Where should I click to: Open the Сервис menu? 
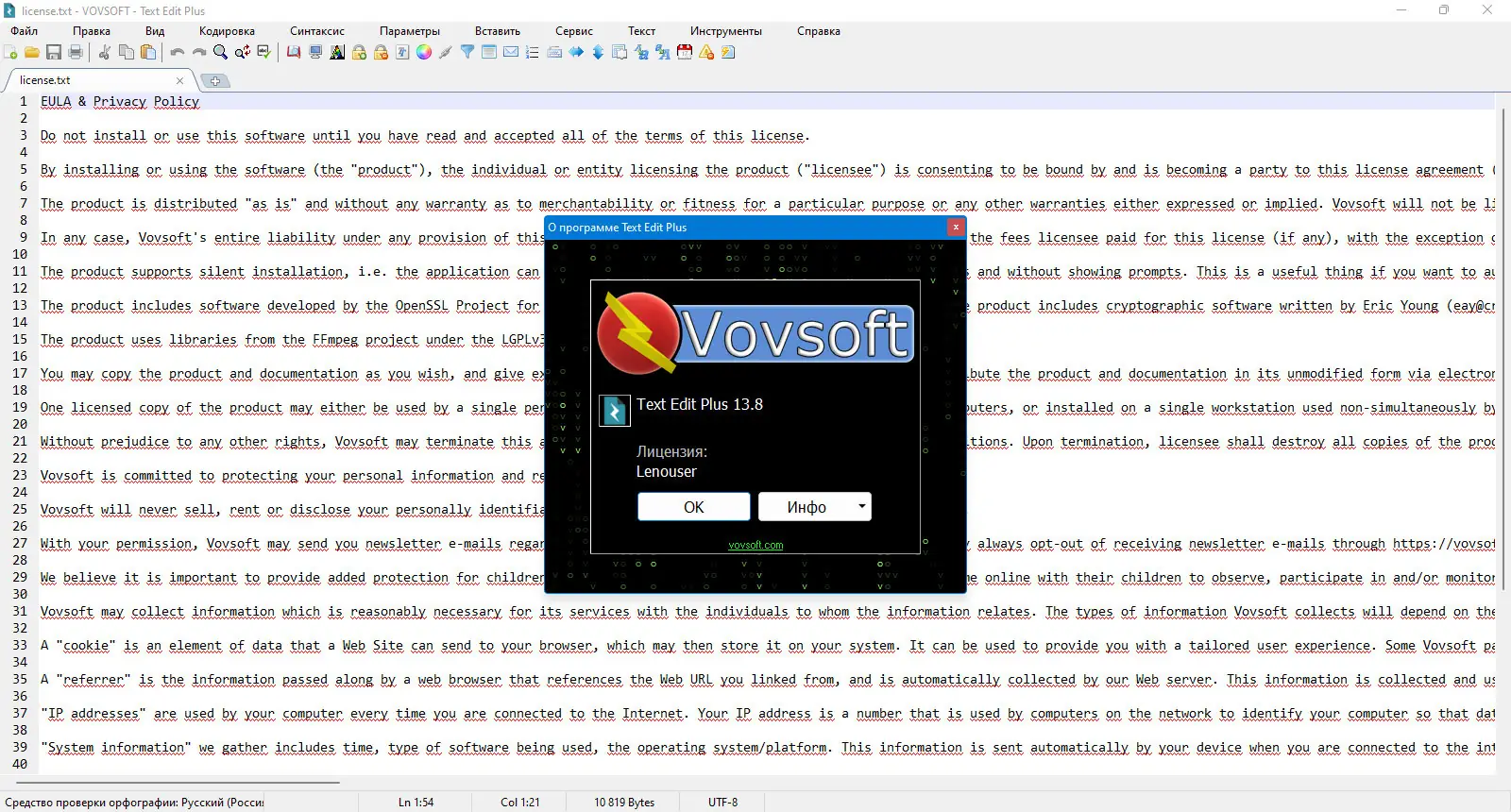coord(574,31)
